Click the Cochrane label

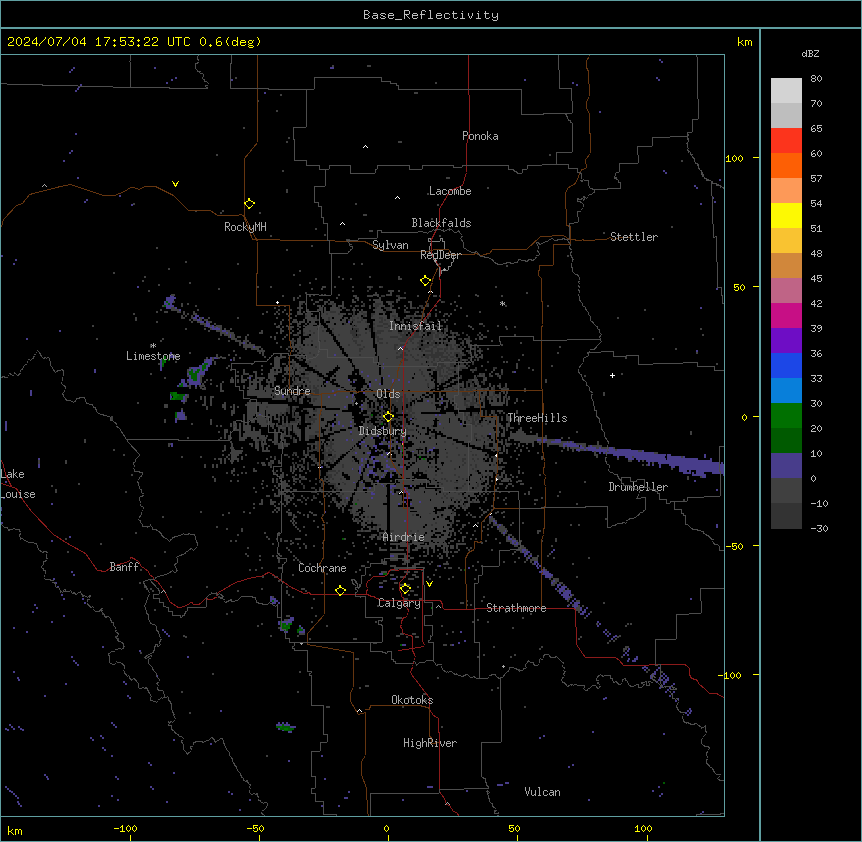click(322, 568)
